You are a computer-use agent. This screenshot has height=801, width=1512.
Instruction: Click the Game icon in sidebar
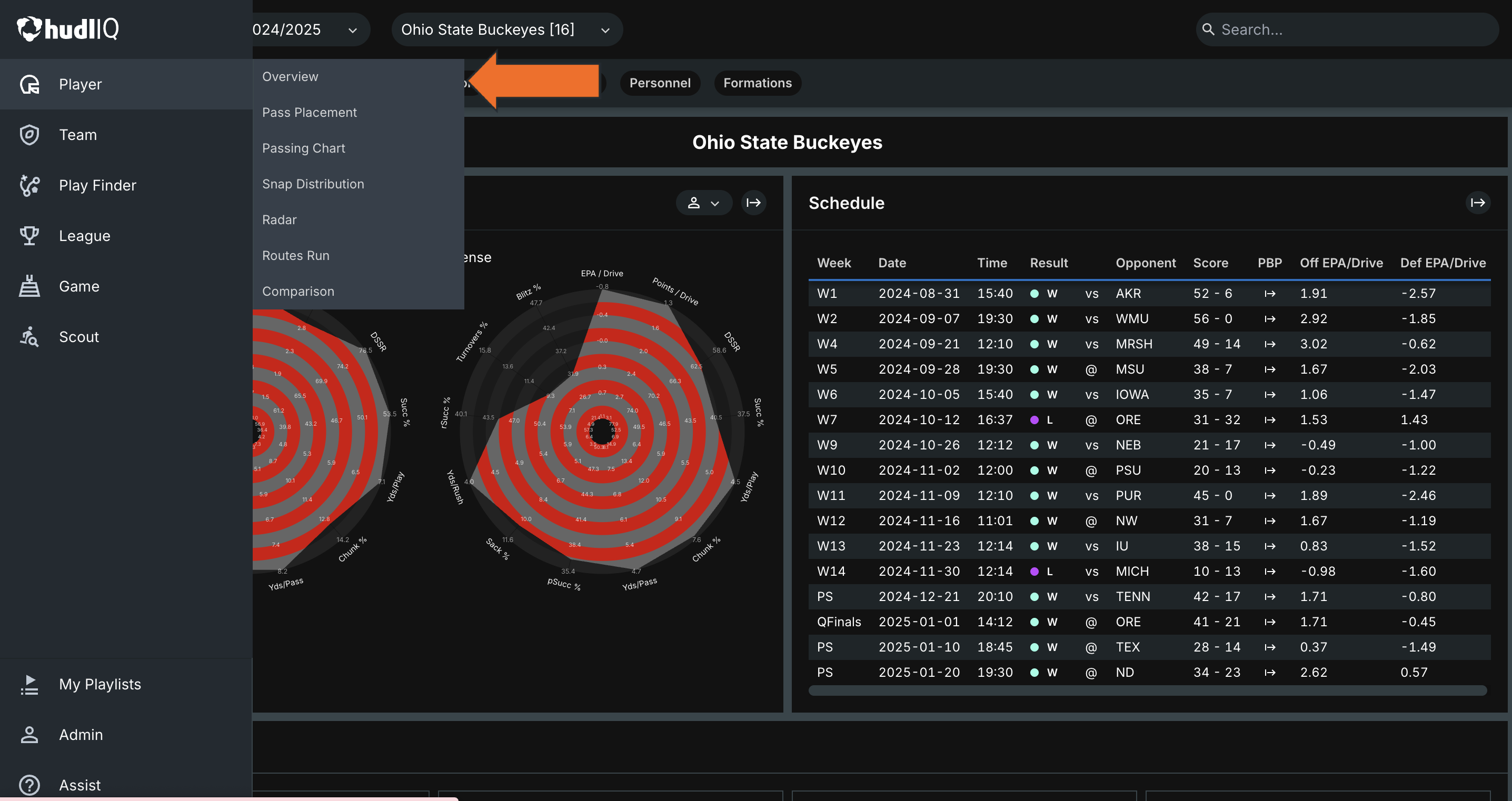(29, 286)
